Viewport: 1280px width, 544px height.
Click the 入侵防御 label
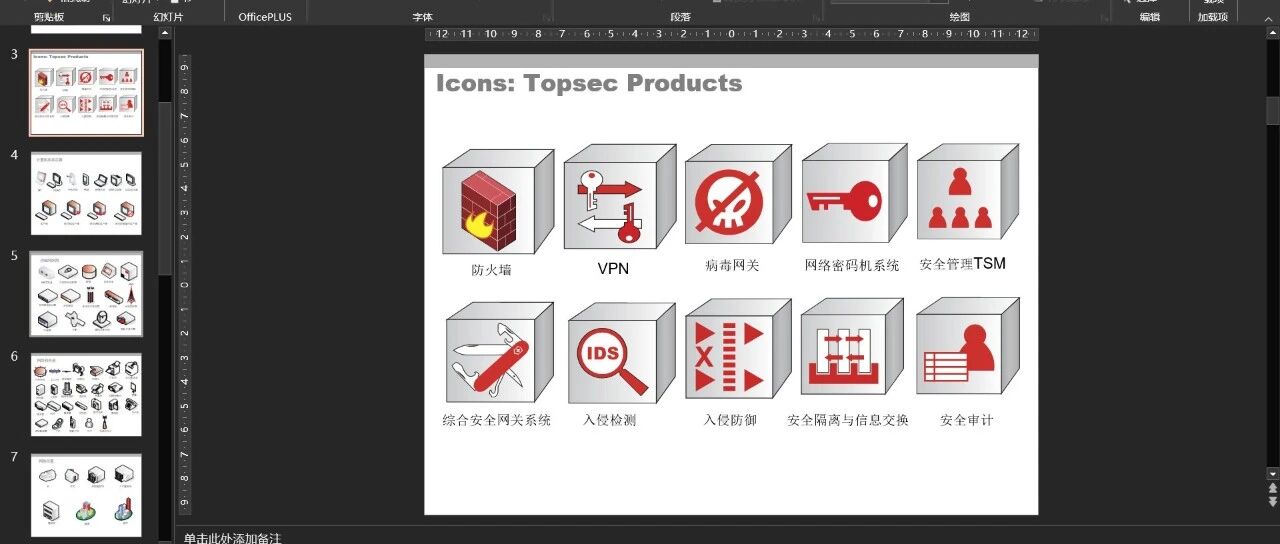coord(730,420)
